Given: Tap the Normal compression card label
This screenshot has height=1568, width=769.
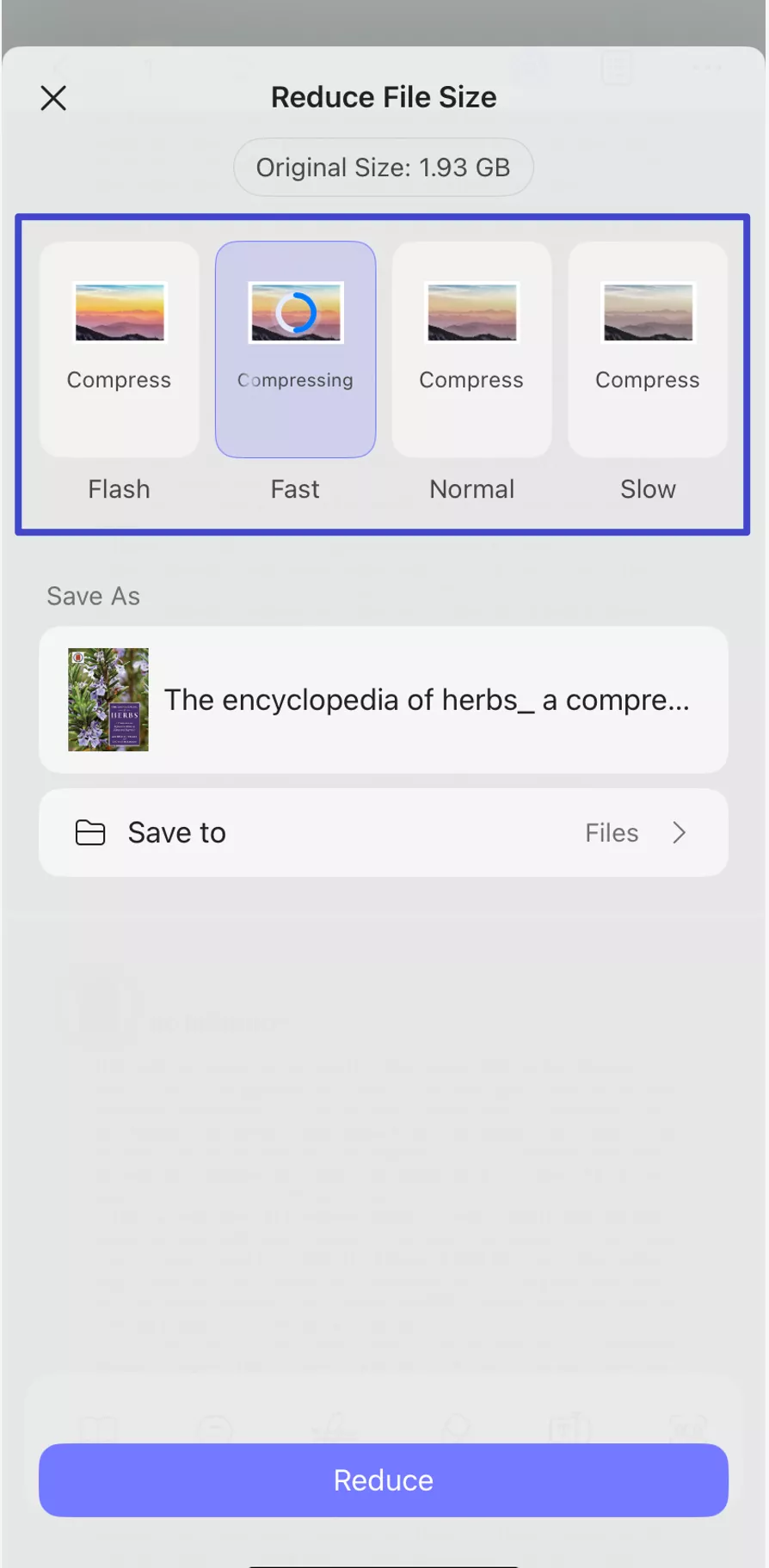Looking at the screenshot, I should coord(471,489).
